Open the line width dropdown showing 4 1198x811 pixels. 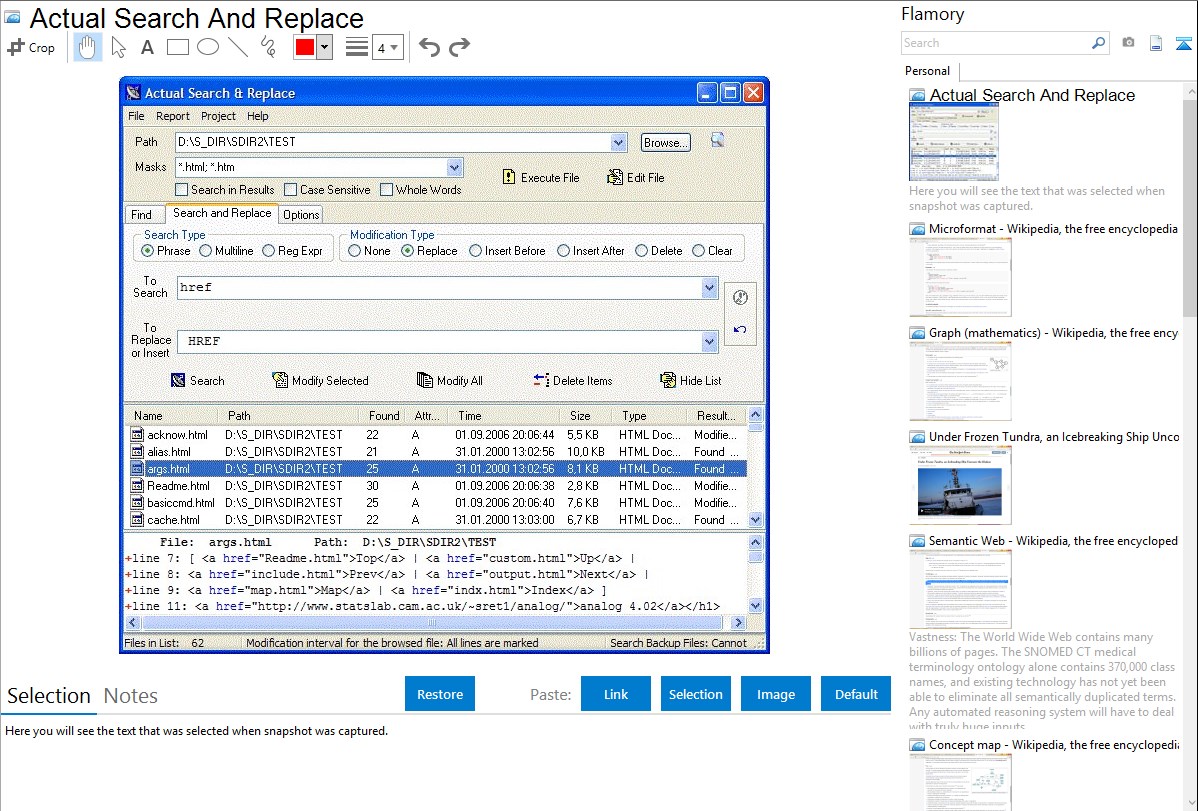[387, 48]
